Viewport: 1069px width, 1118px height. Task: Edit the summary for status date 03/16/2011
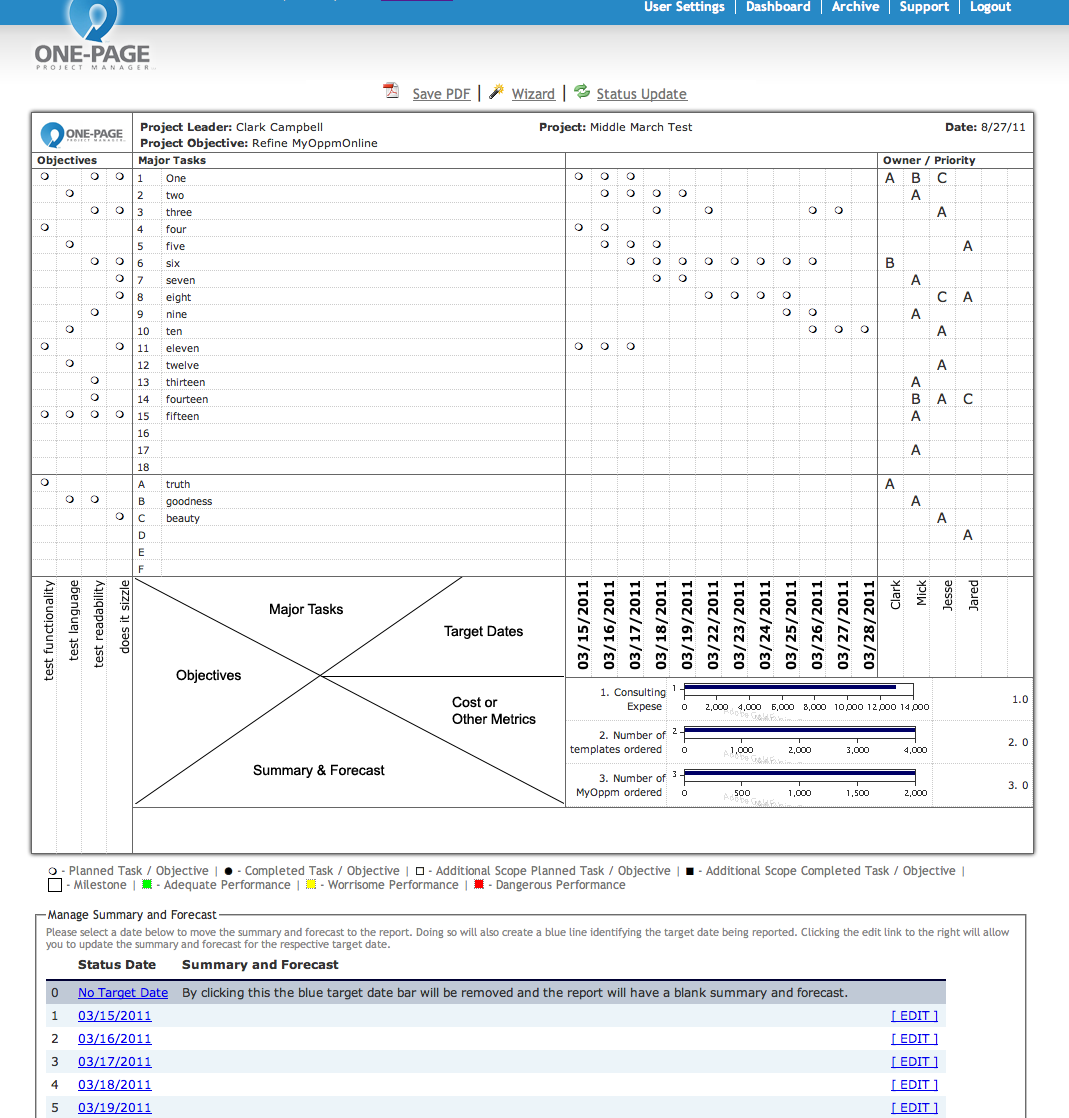tap(914, 1039)
